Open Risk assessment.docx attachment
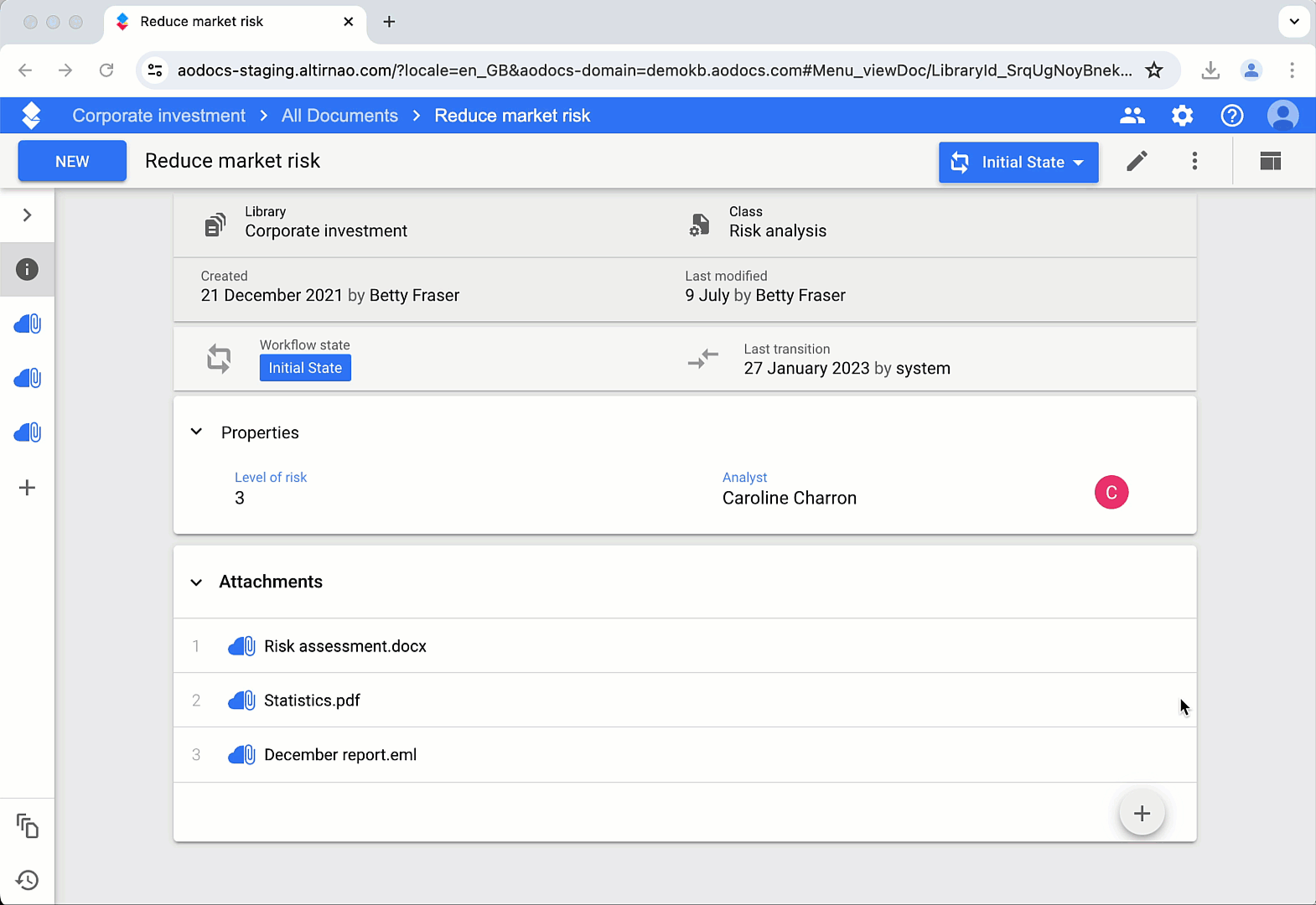This screenshot has width=1316, height=905. [x=345, y=646]
